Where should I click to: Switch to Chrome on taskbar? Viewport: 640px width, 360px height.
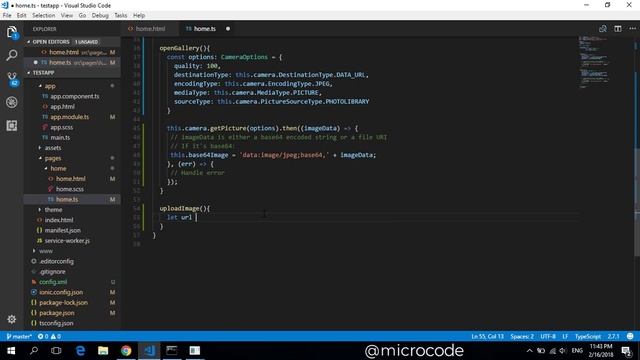126,351
